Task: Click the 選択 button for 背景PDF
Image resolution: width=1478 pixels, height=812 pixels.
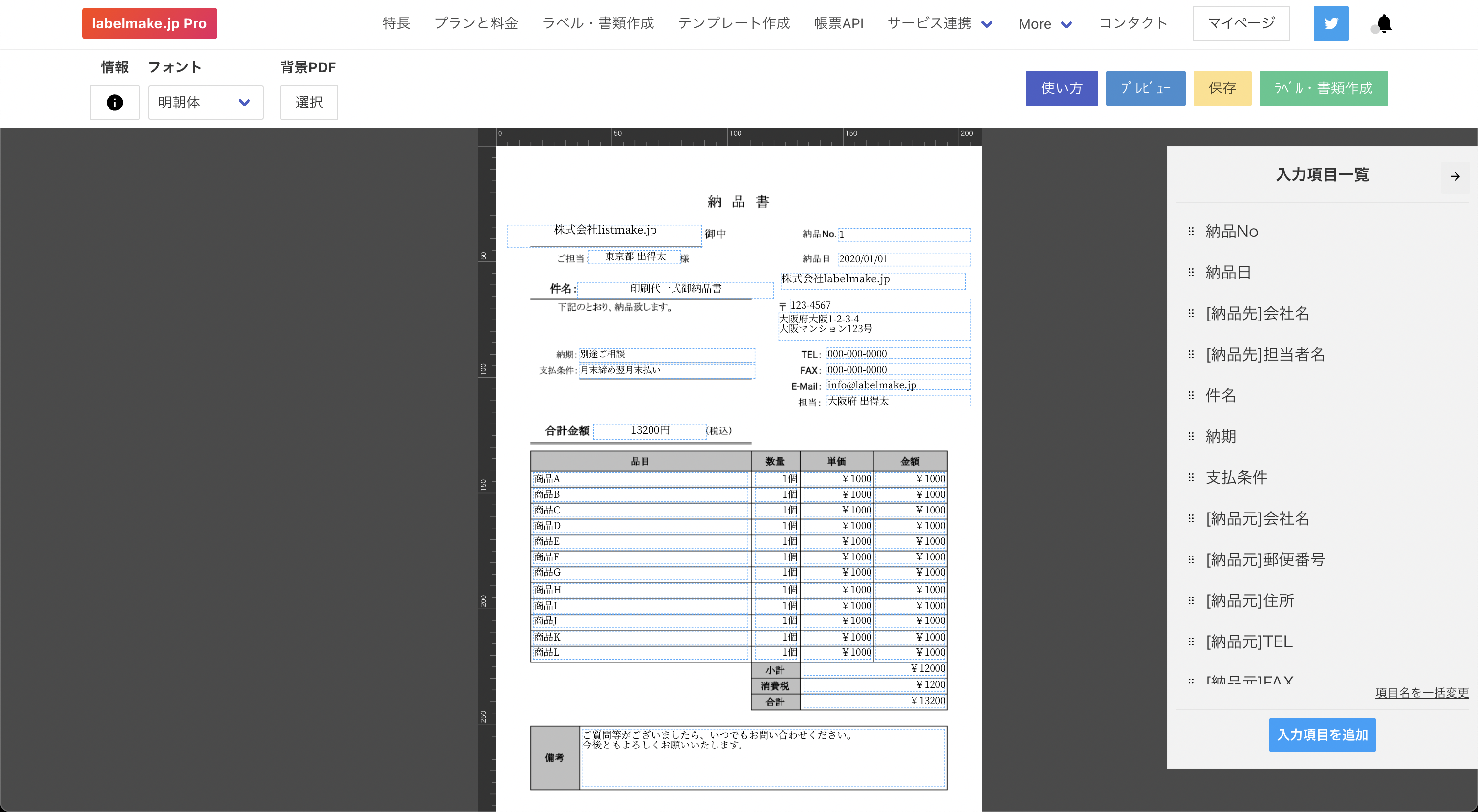Action: click(309, 103)
